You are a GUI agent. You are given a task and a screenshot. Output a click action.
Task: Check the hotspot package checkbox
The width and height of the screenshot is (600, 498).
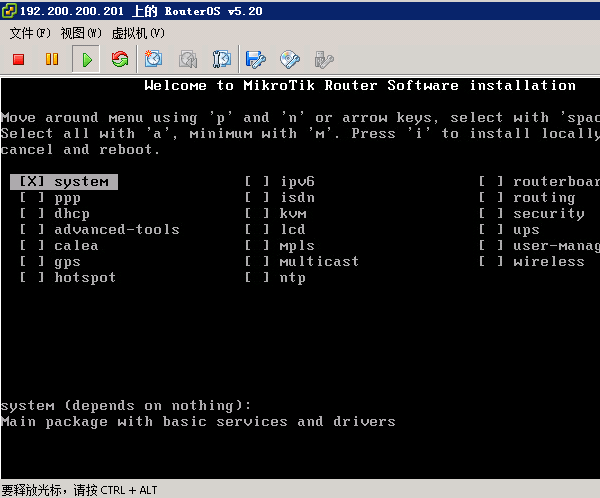32,277
